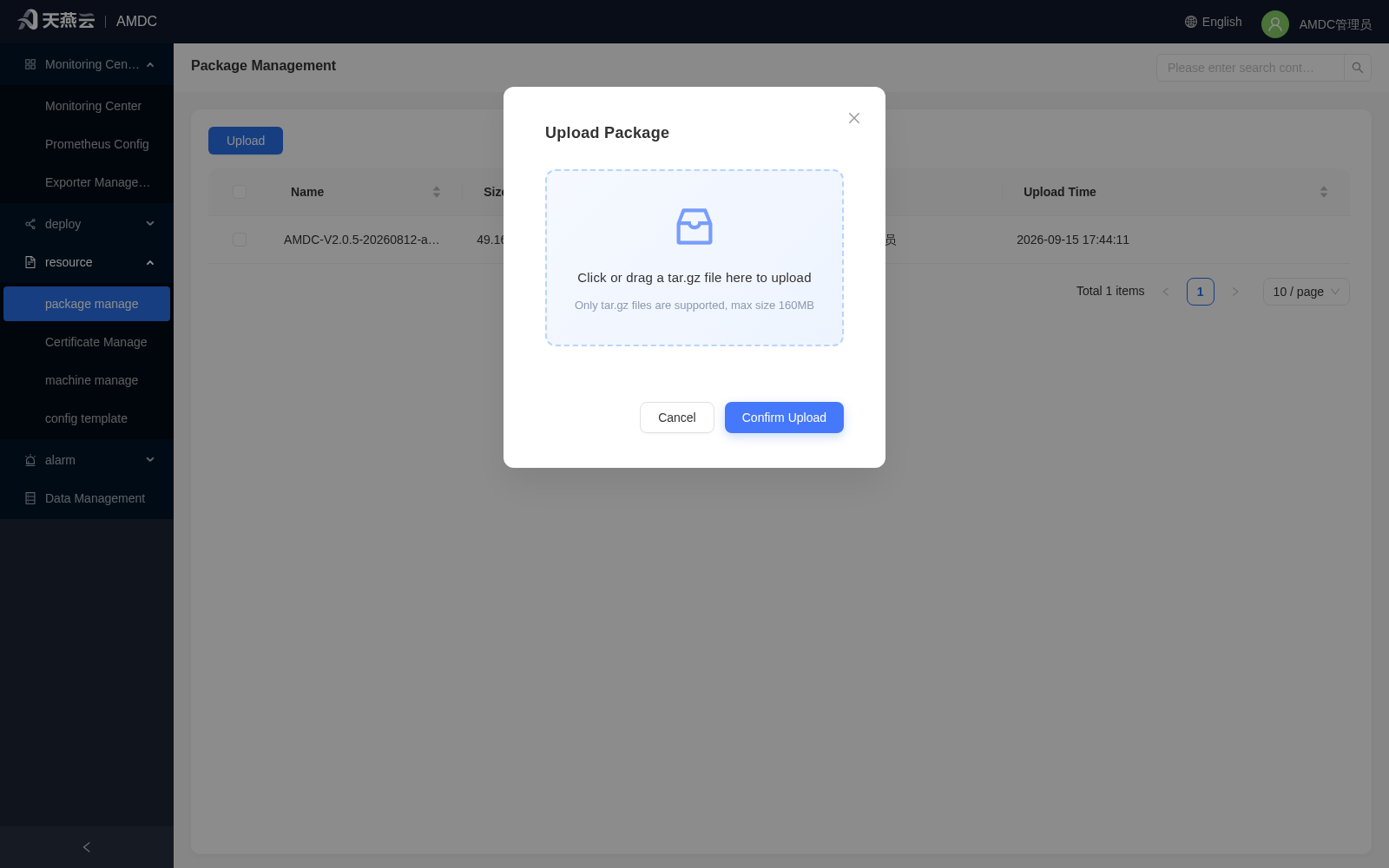Click the Data Management icon

[x=30, y=498]
